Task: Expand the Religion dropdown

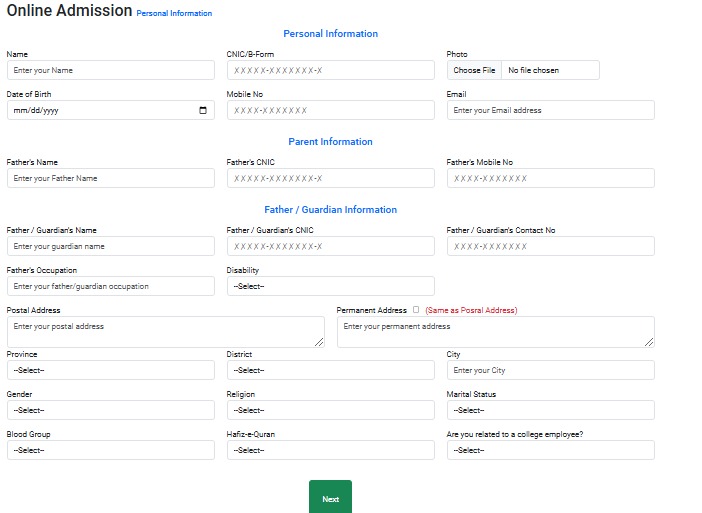Action: 330,410
